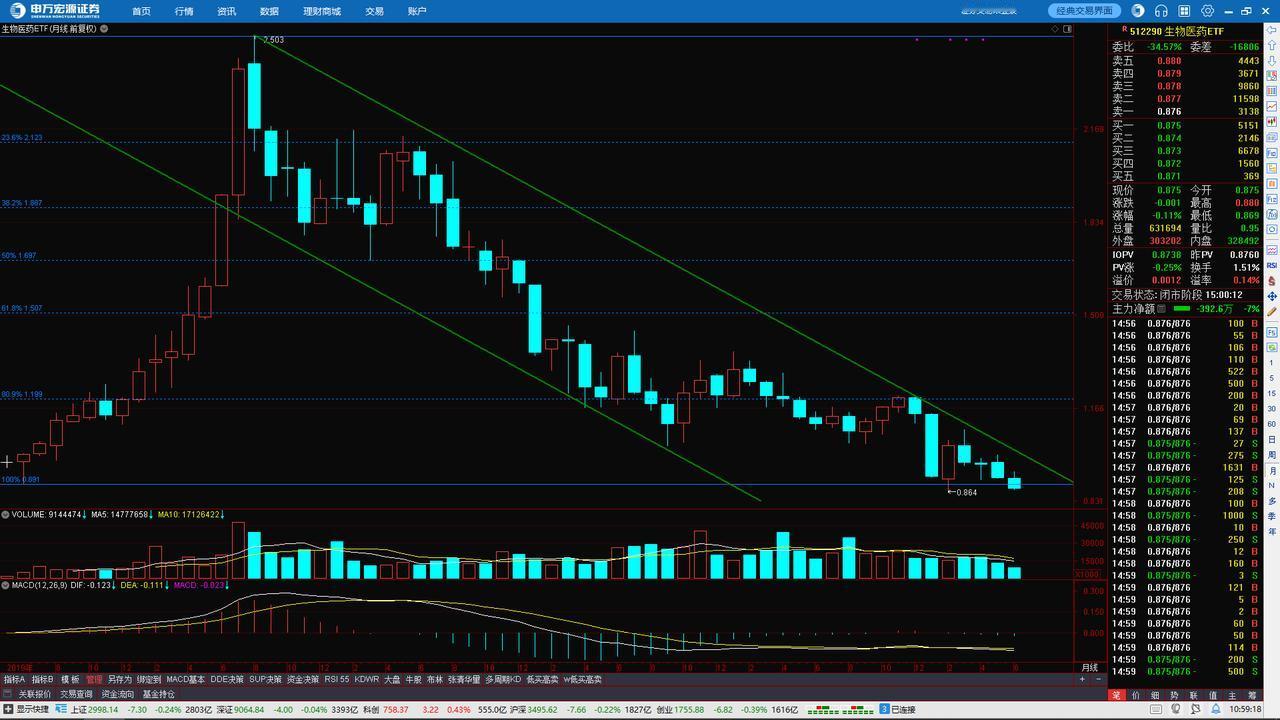Select the 指标B tab
Viewport: 1280px width, 720px height.
click(x=42, y=679)
